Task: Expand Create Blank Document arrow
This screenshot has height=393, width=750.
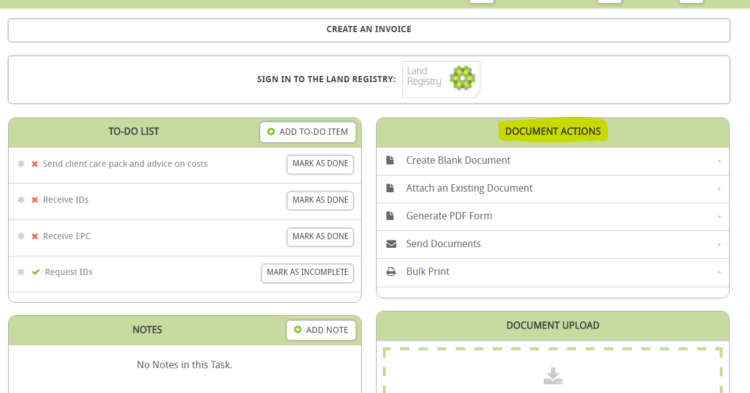Action: point(719,161)
